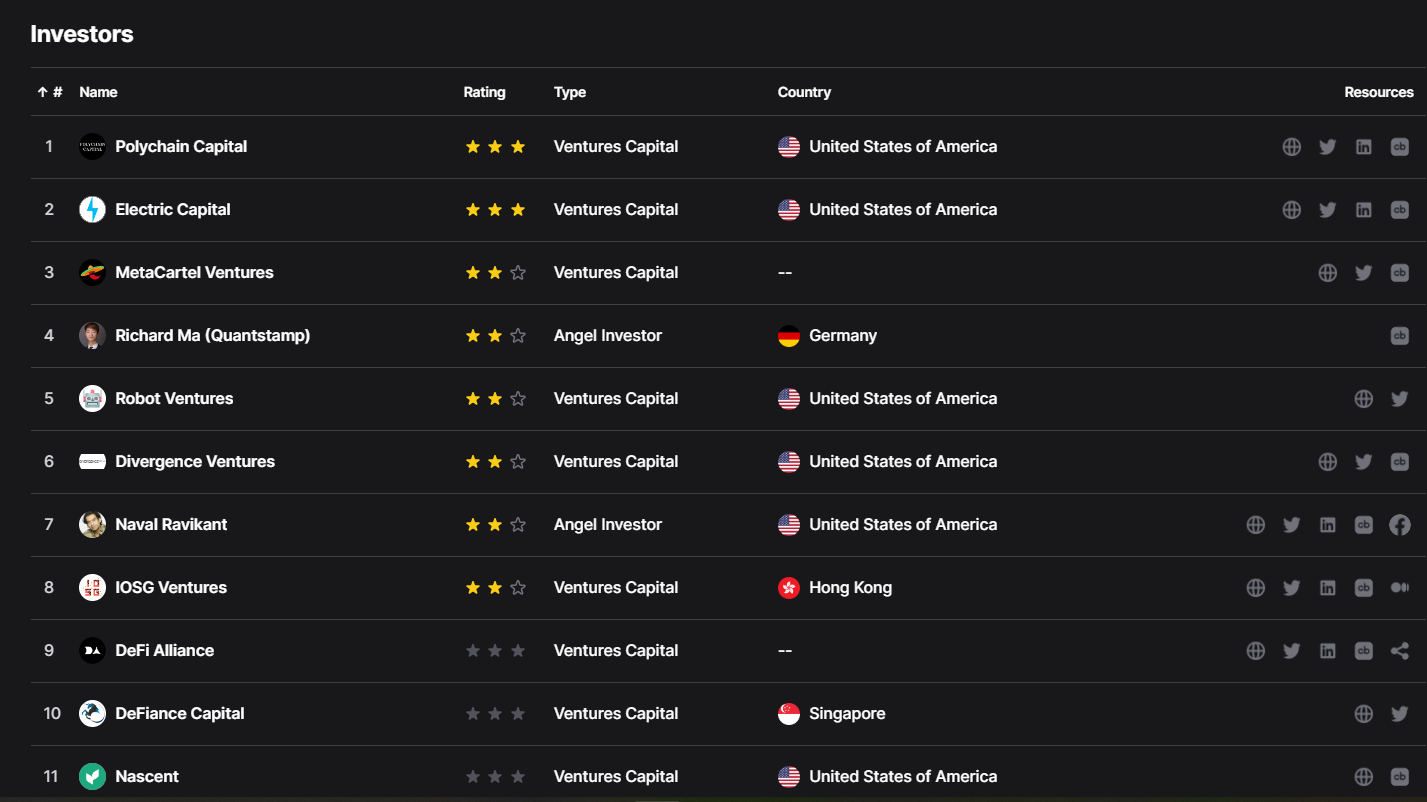Open Polychain Capital's website globe icon
Image resolution: width=1427 pixels, height=802 pixels.
(x=1291, y=147)
